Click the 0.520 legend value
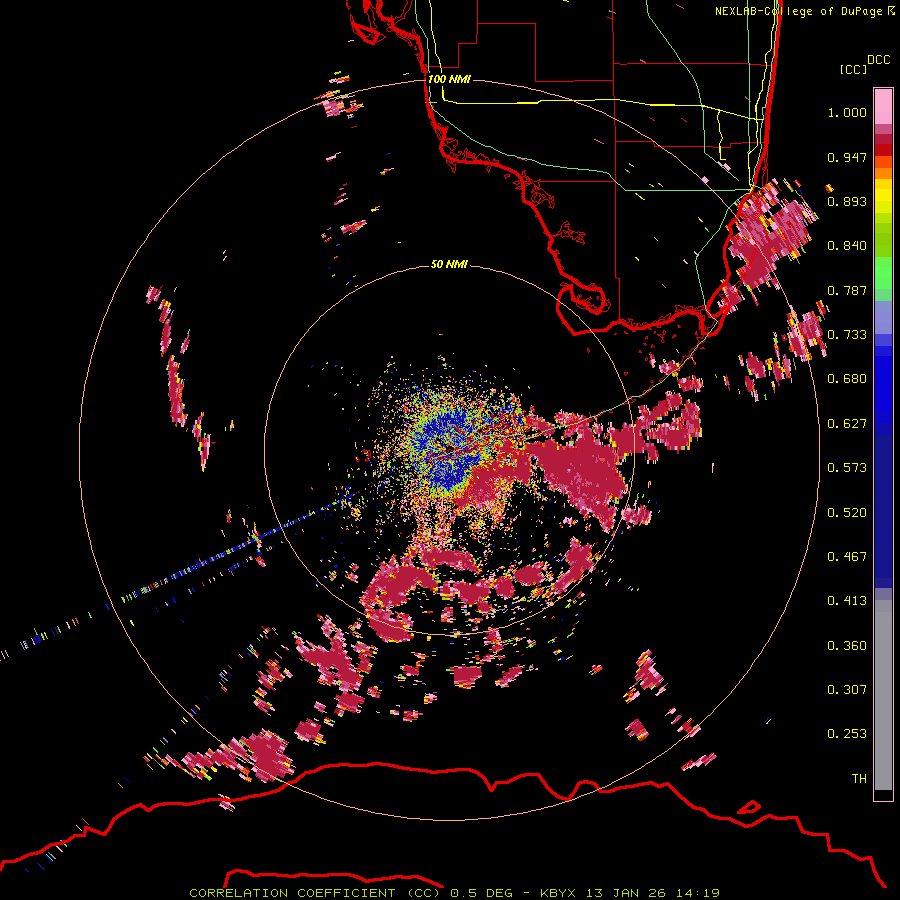Viewport: 900px width, 900px height. (847, 513)
